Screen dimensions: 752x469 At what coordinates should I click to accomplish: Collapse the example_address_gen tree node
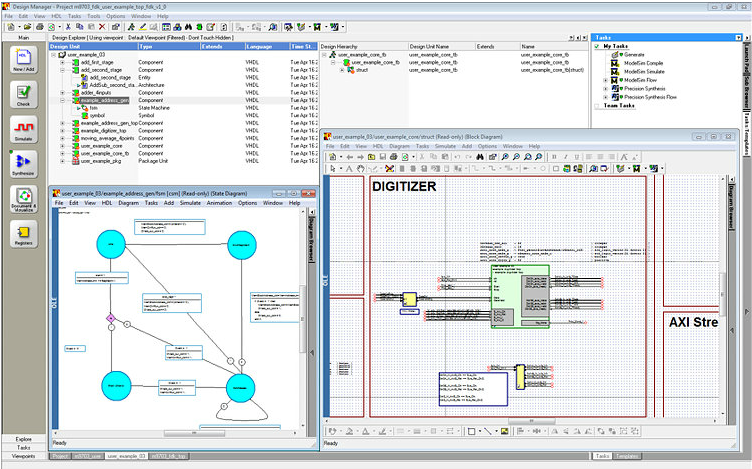(x=62, y=101)
